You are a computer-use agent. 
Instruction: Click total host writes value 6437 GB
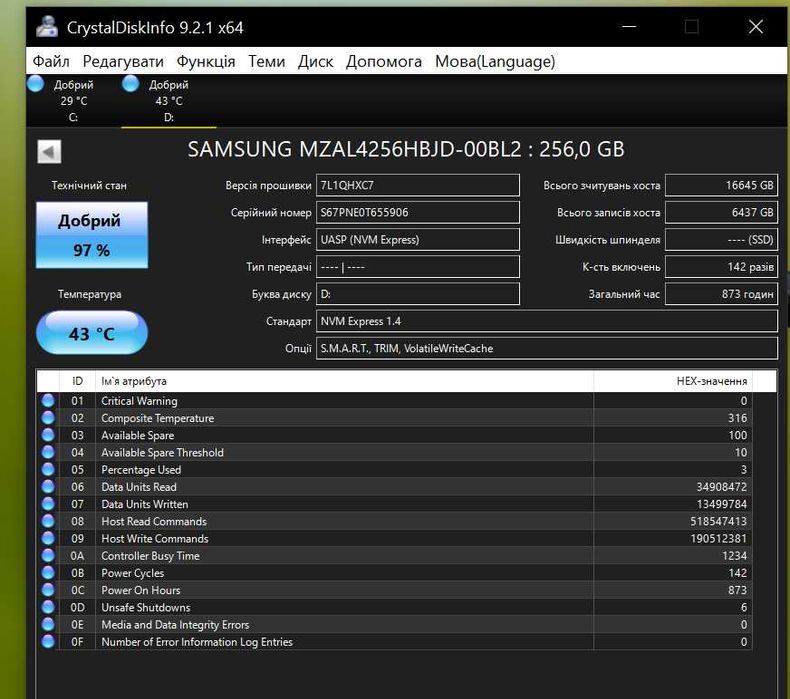721,212
